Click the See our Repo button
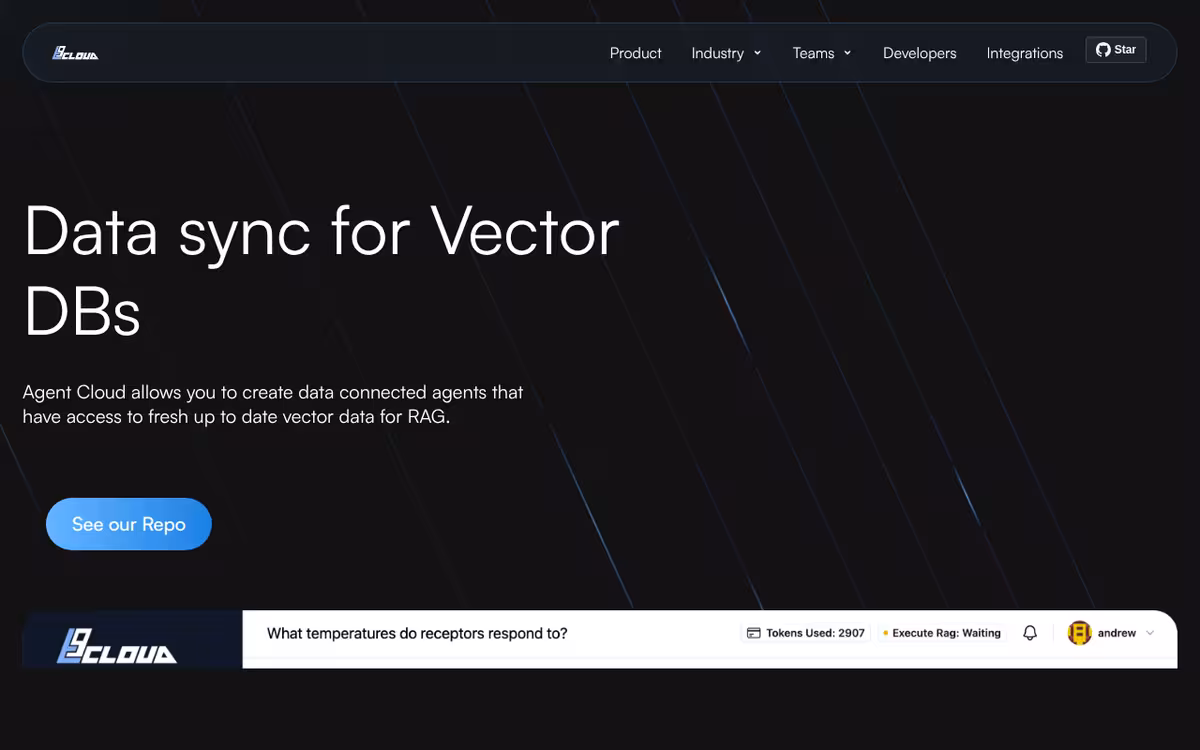 pyautogui.click(x=129, y=524)
